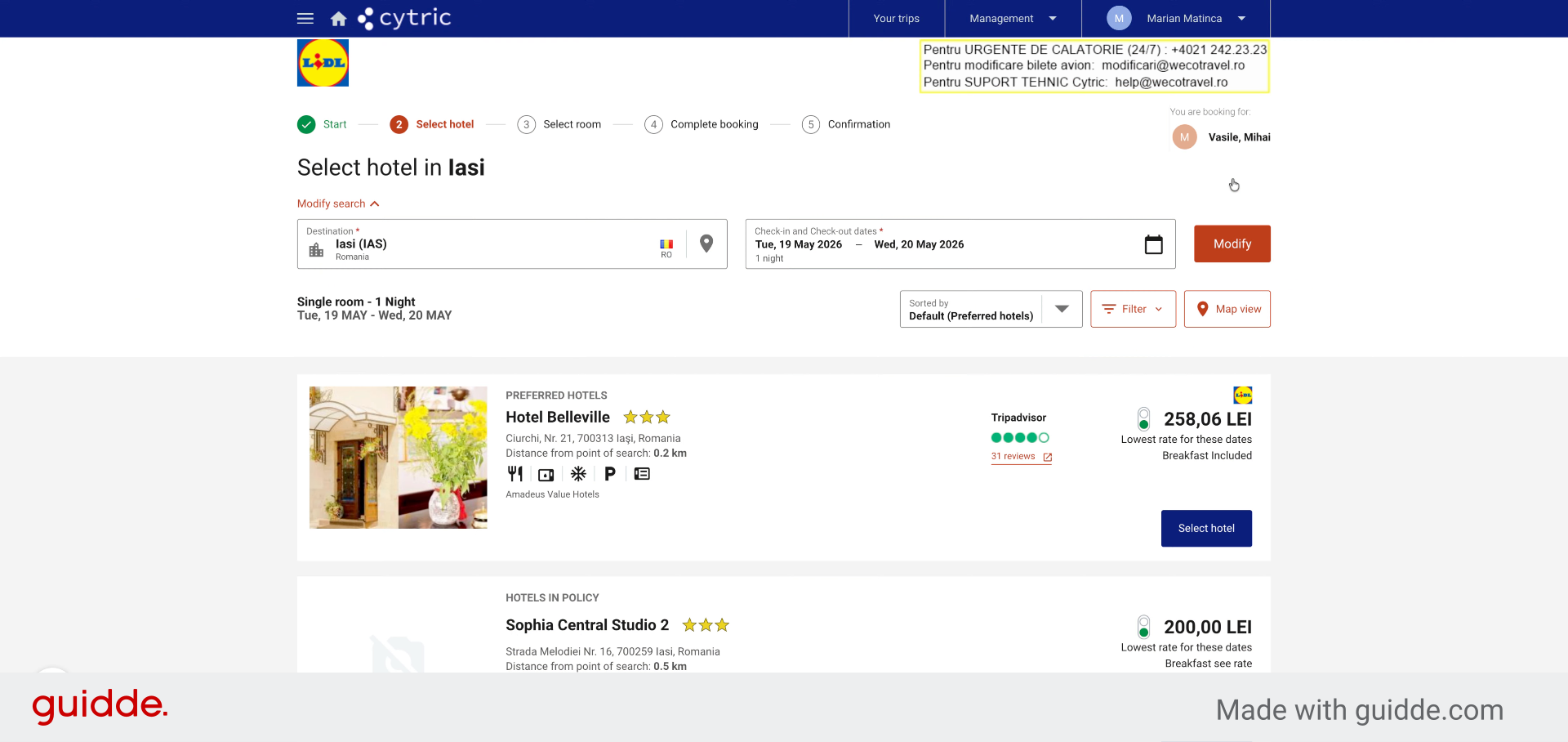Click the last amenity list icon for Hotel Belleville
The image size is (1568, 742).
click(642, 474)
